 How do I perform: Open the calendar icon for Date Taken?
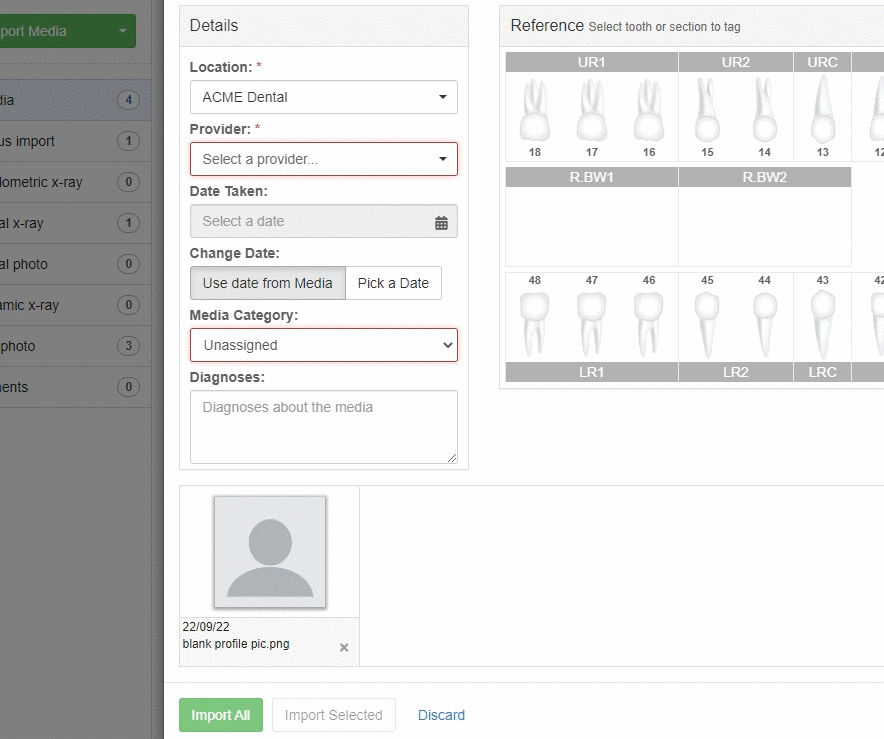point(441,223)
